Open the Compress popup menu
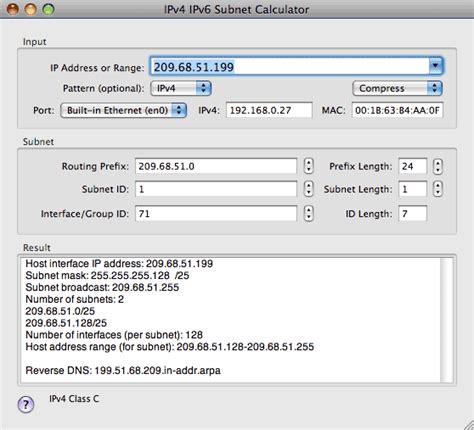Viewport: 474px width, 430px height. tap(397, 88)
